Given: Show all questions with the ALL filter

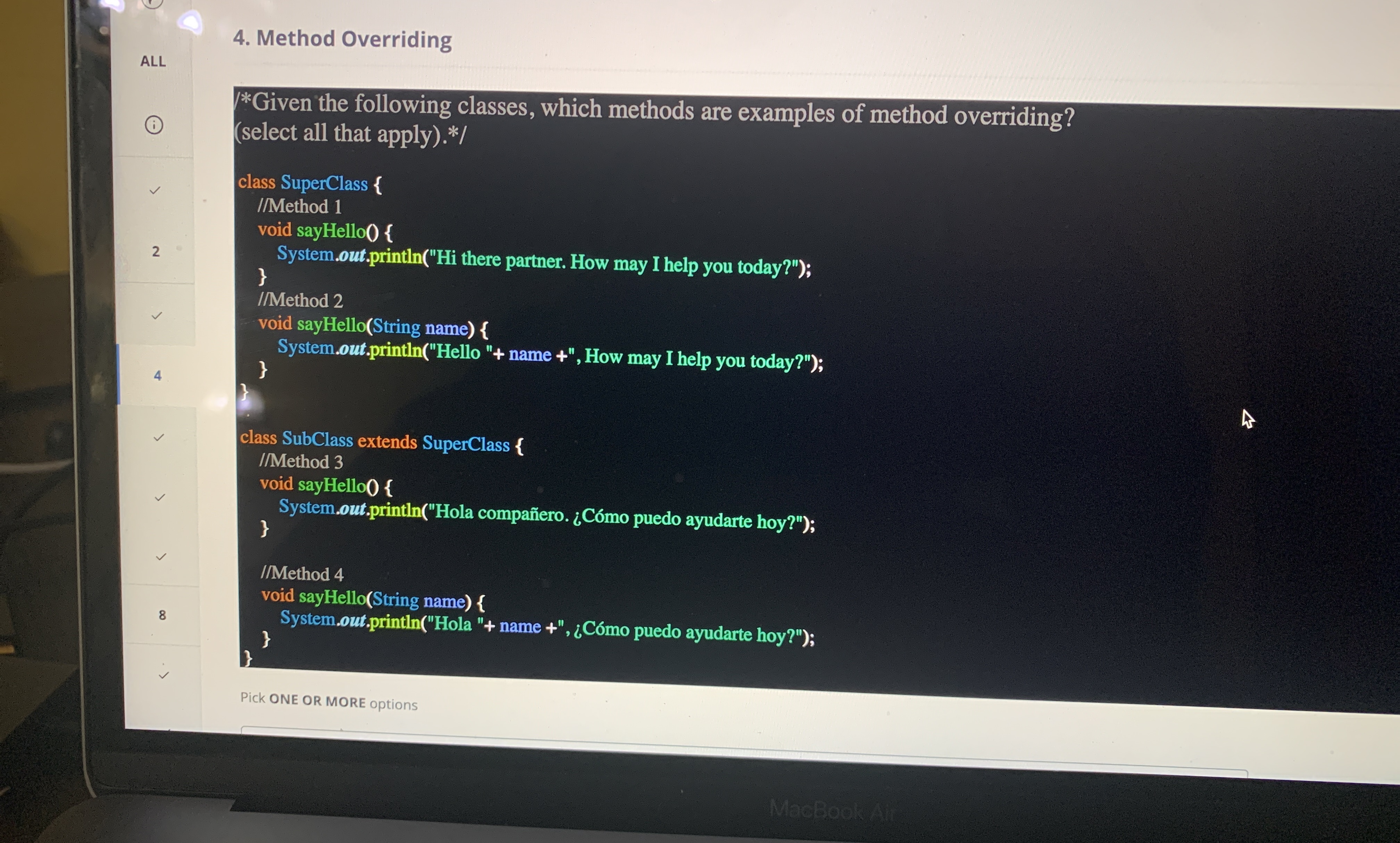Looking at the screenshot, I should [x=153, y=61].
